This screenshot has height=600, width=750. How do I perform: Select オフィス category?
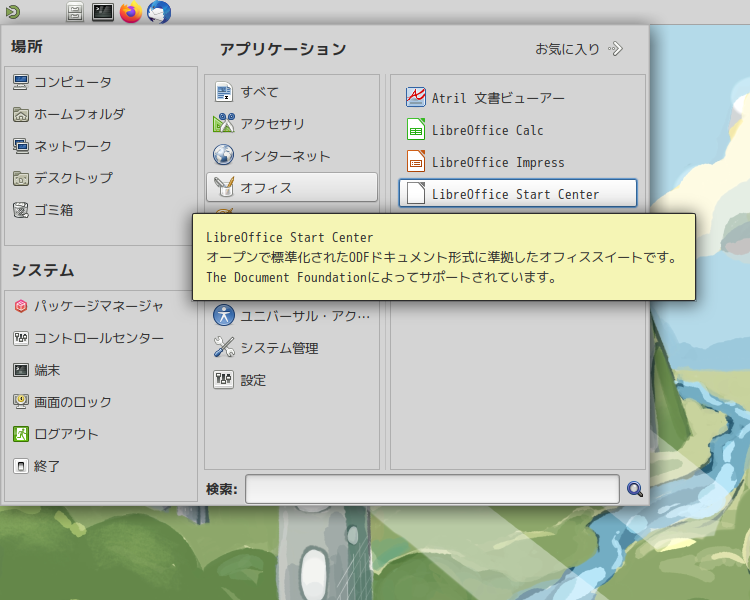coord(292,188)
